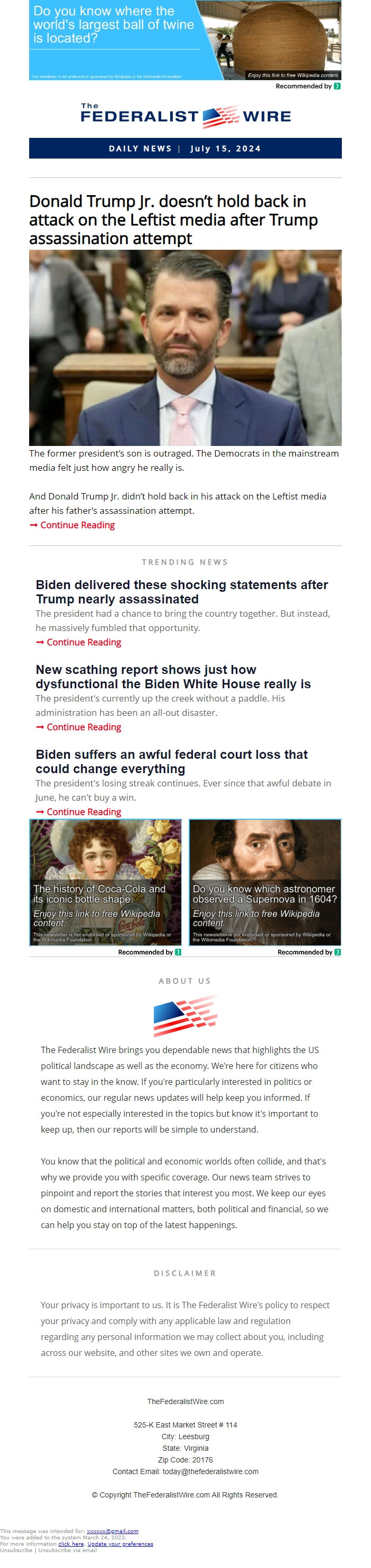Open the world's largest ball of twine banner
Screen dimensions: 371x1568
(185, 40)
